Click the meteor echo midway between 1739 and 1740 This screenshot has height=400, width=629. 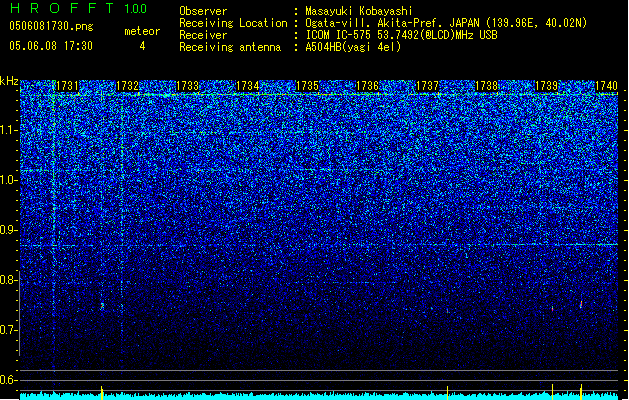581,305
